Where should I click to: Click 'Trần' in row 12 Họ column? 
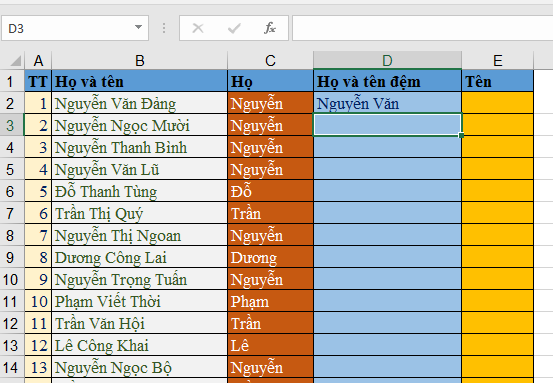(x=271, y=323)
